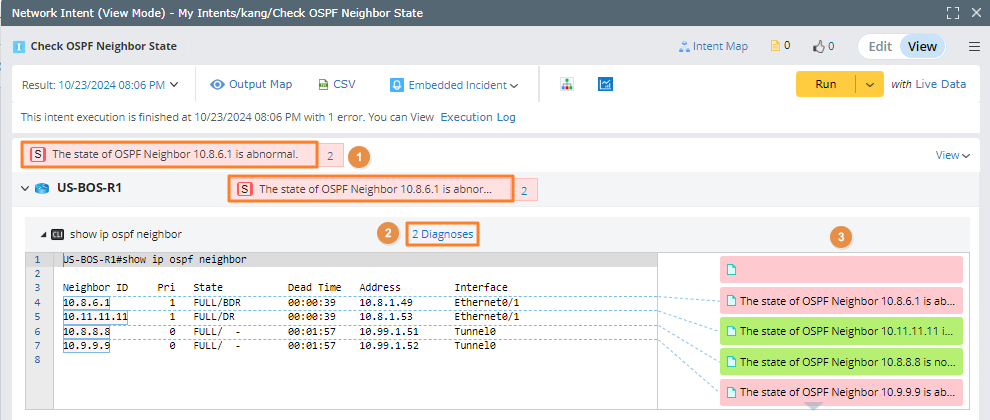Open the hamburger menu
990x420 pixels.
click(974, 46)
